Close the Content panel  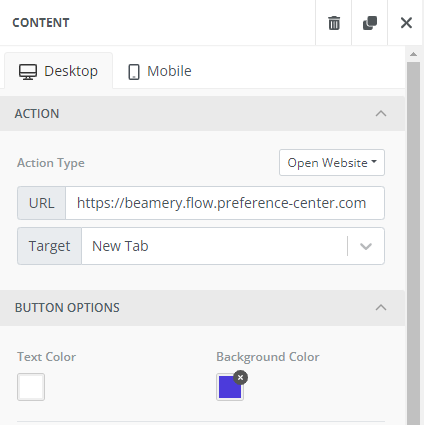406,23
